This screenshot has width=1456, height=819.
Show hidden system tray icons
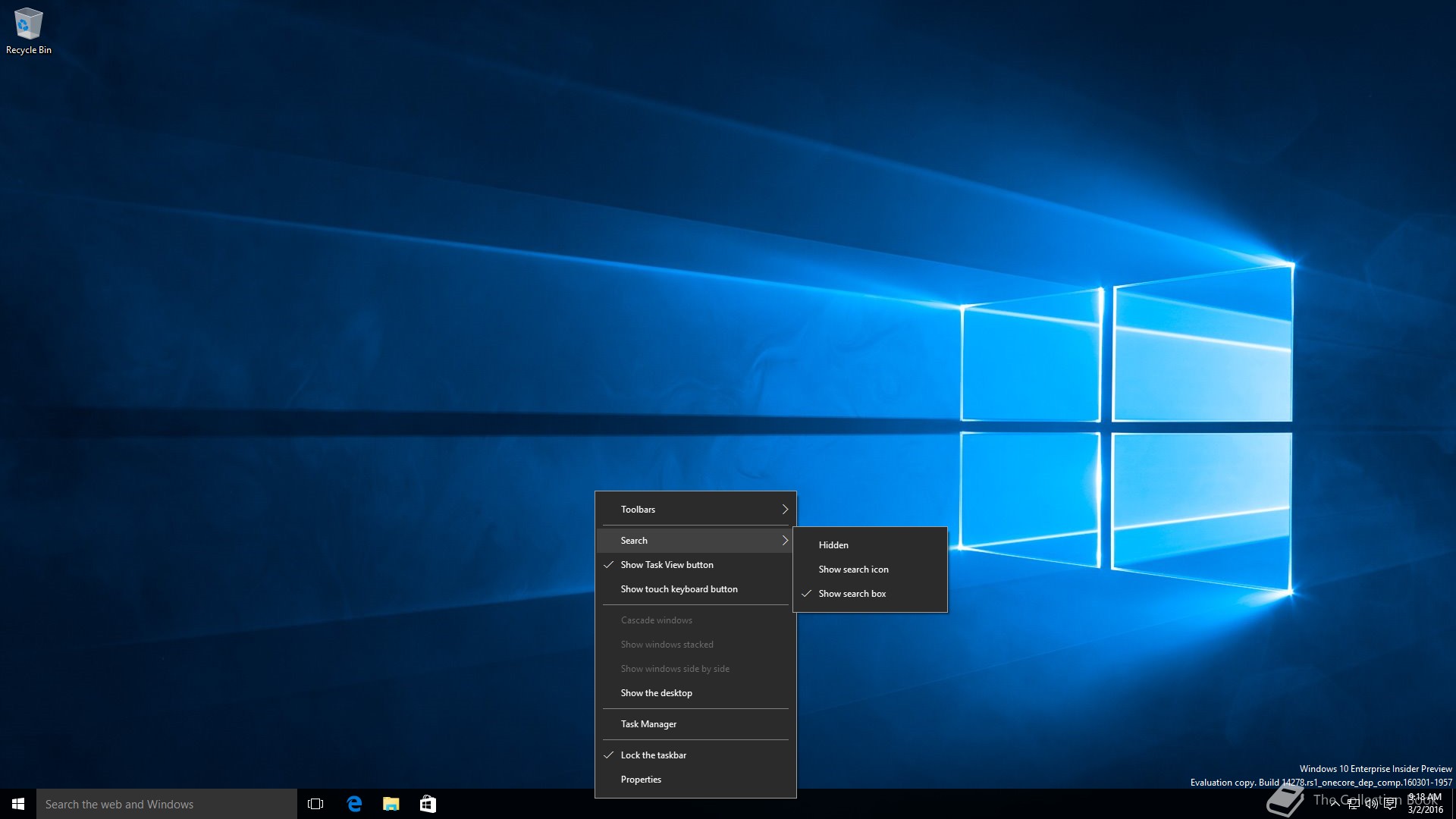tap(1335, 804)
